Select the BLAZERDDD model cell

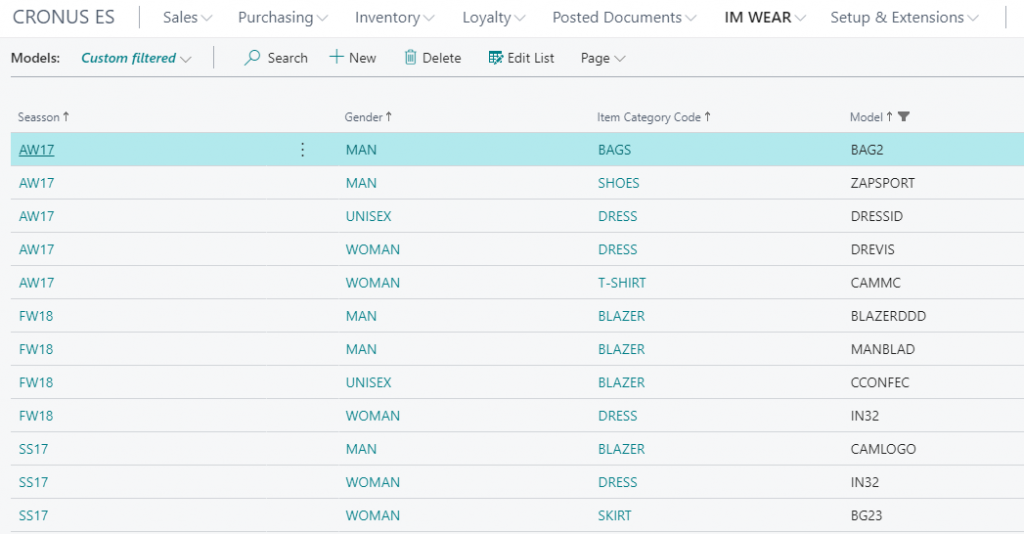[888, 316]
